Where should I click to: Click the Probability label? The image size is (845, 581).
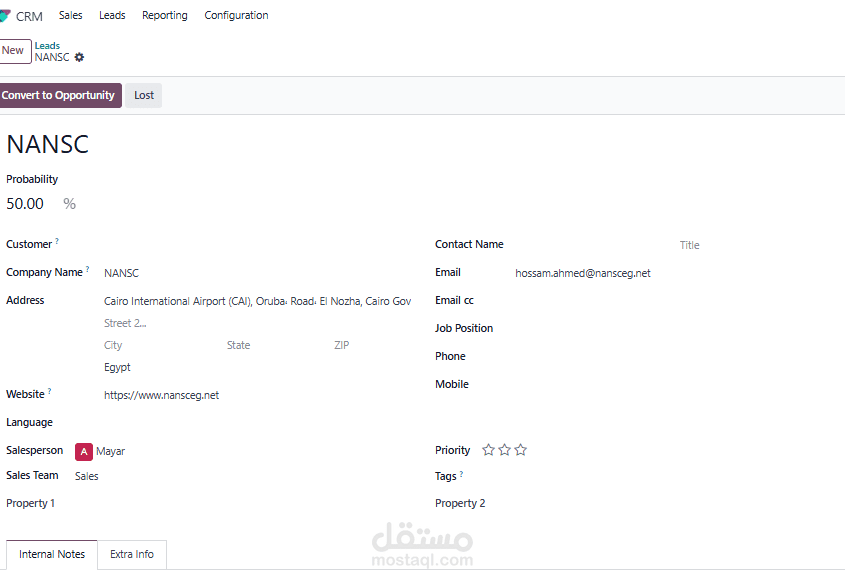[32, 179]
